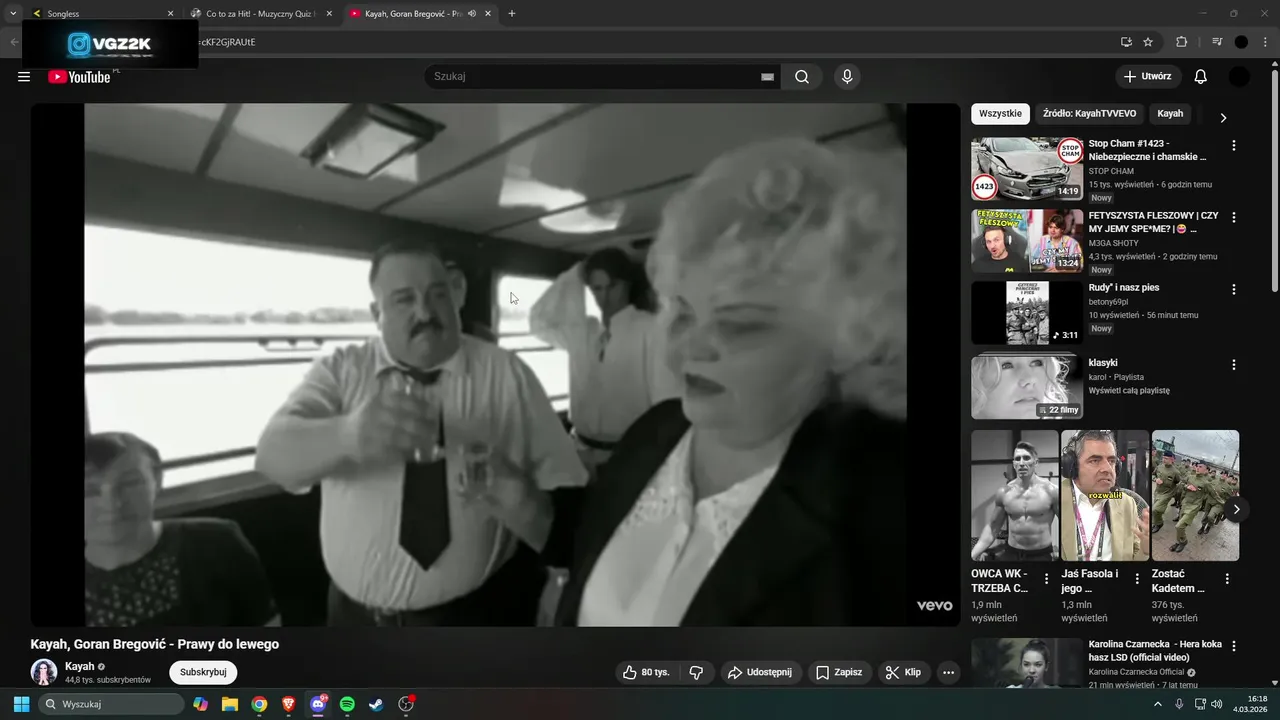Select the Wszystkie filter chip
The image size is (1280, 720).
(x=1000, y=113)
